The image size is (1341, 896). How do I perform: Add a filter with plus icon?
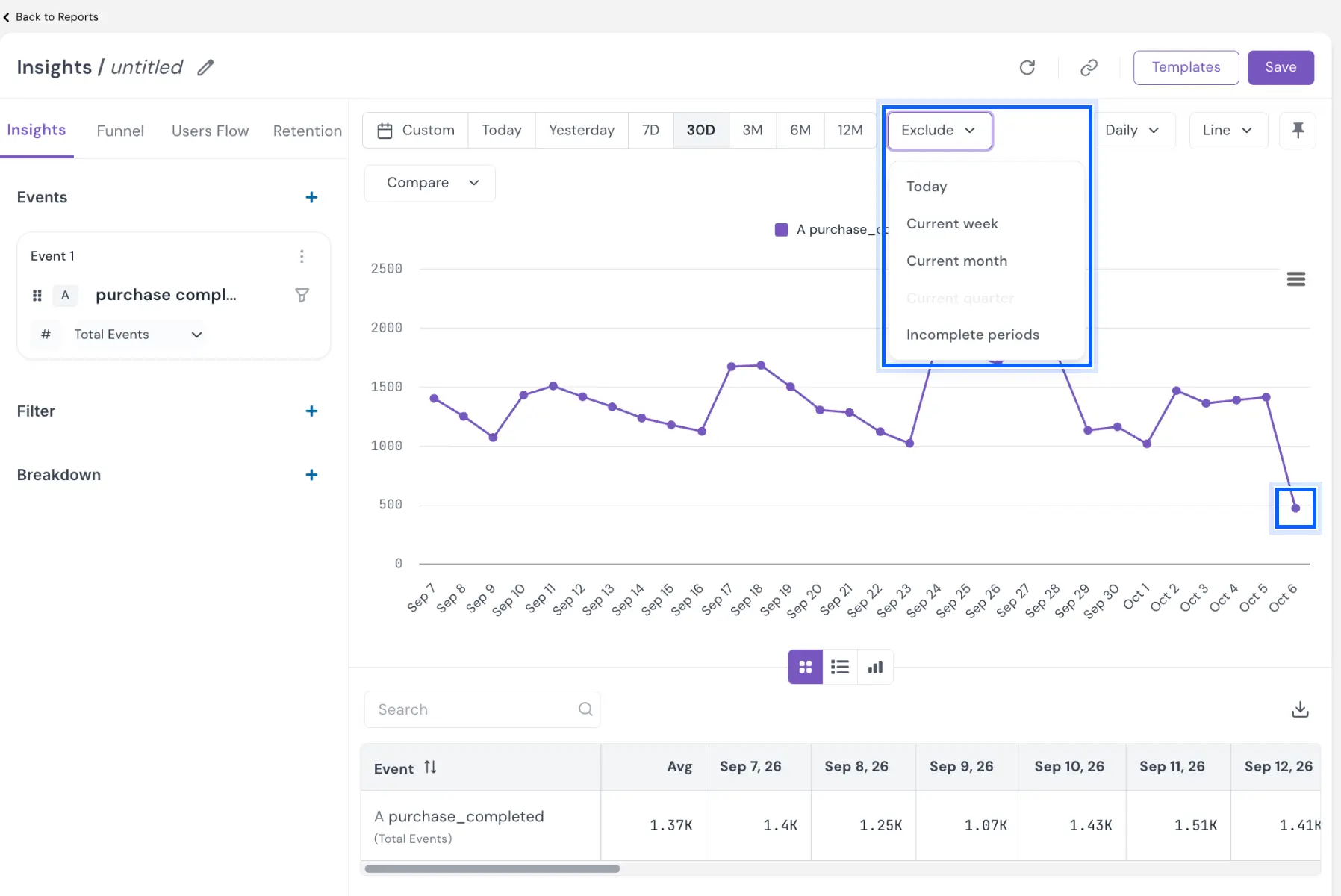point(311,411)
